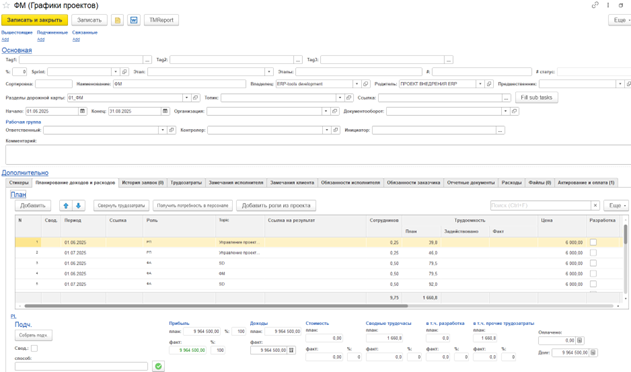Open the blue structure icon beside TMReport
Screen dimensions: 631x372
(x=134, y=20)
